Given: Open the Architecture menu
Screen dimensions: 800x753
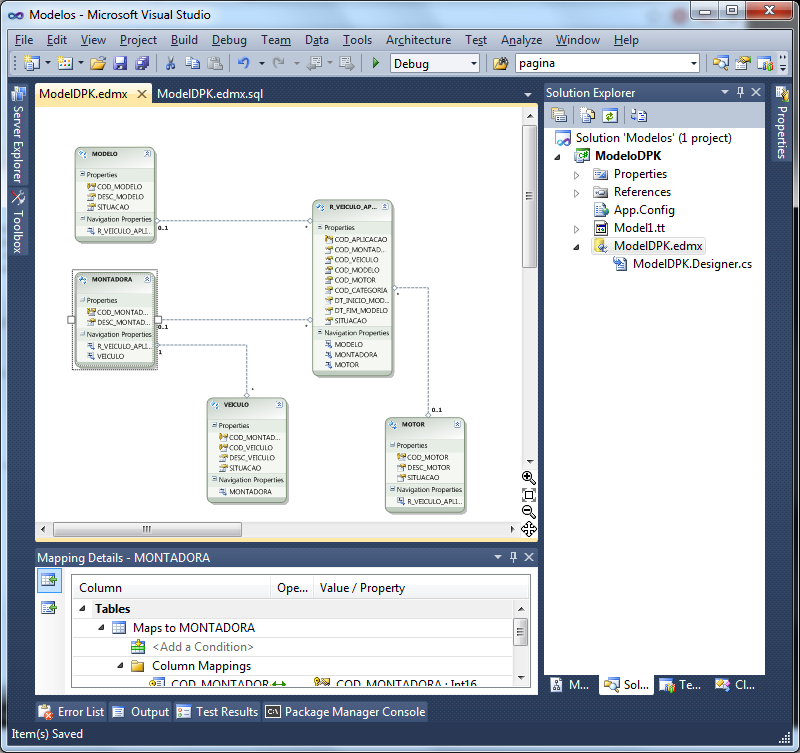Looking at the screenshot, I should click(x=418, y=40).
